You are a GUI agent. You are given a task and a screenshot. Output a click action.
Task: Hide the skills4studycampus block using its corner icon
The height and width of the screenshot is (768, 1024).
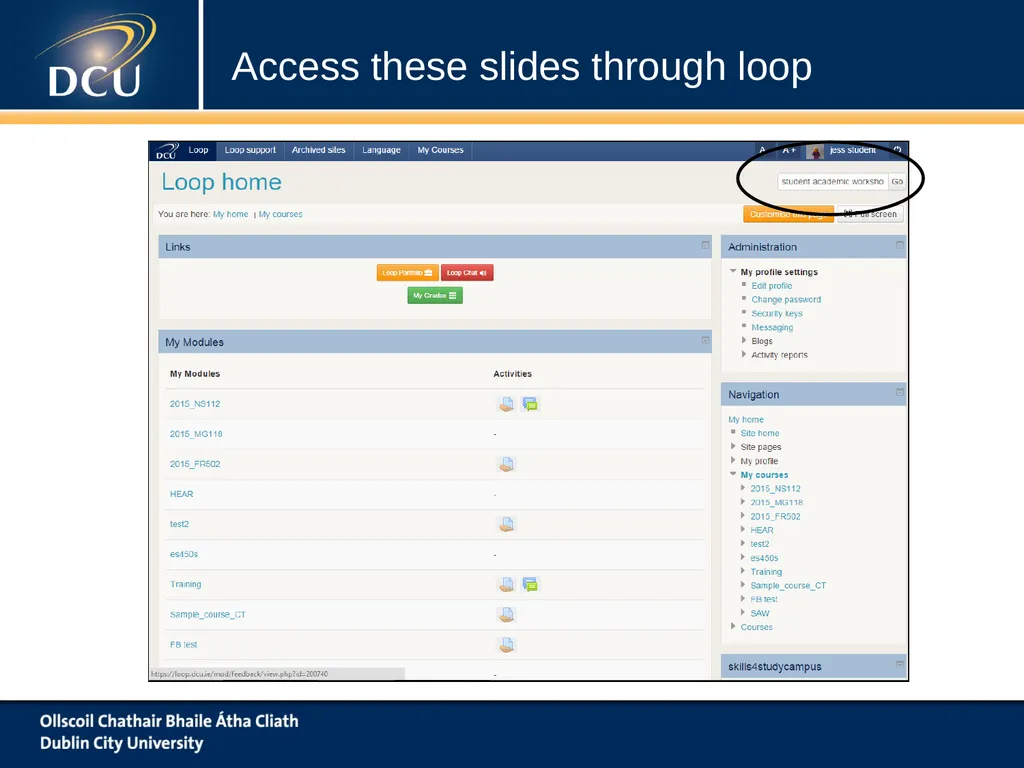click(899, 665)
